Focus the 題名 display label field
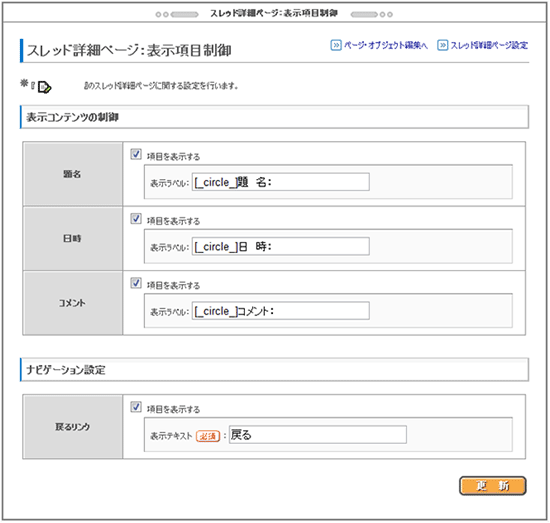This screenshot has width=550, height=523. pyautogui.click(x=281, y=182)
